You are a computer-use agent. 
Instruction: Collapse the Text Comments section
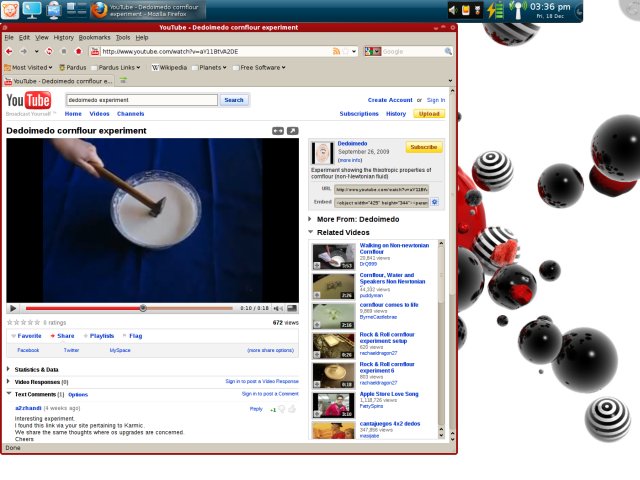(x=9, y=394)
